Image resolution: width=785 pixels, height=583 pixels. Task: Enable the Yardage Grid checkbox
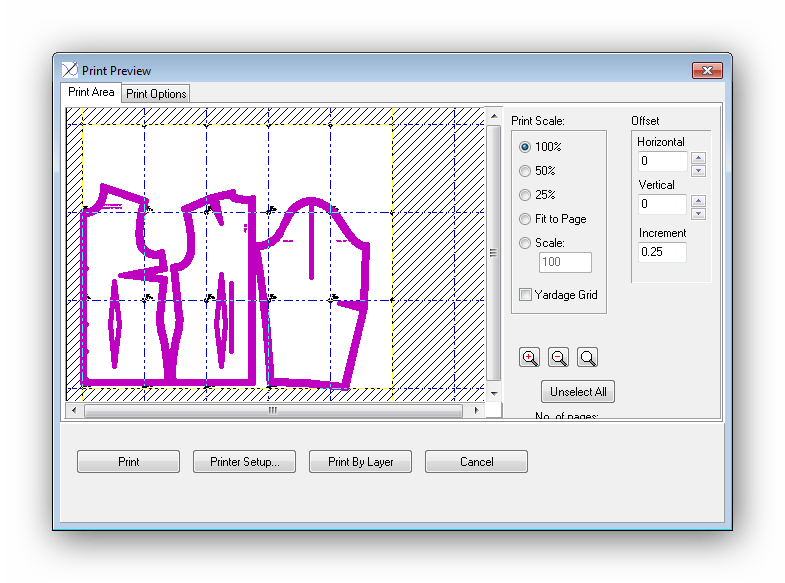point(525,295)
